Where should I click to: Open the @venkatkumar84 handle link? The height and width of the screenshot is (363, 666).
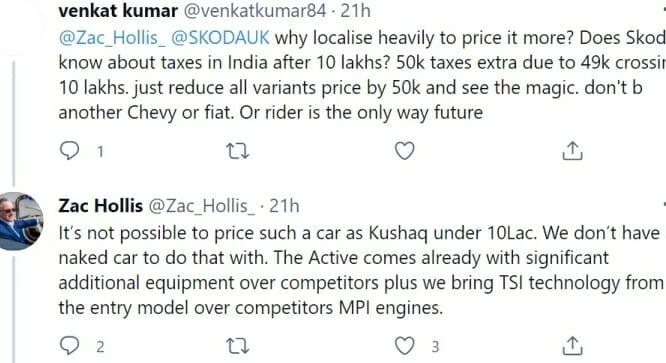(x=254, y=10)
